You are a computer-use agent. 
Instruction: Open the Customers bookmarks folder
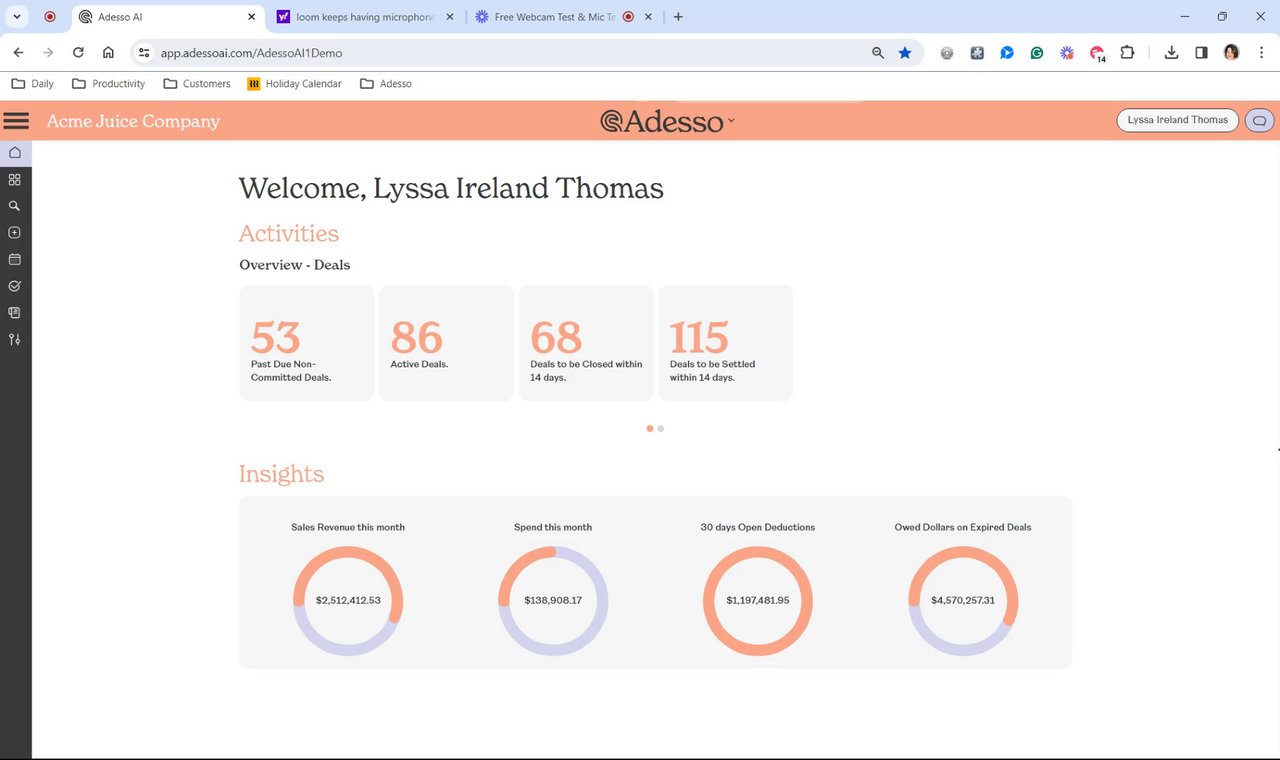coord(197,84)
